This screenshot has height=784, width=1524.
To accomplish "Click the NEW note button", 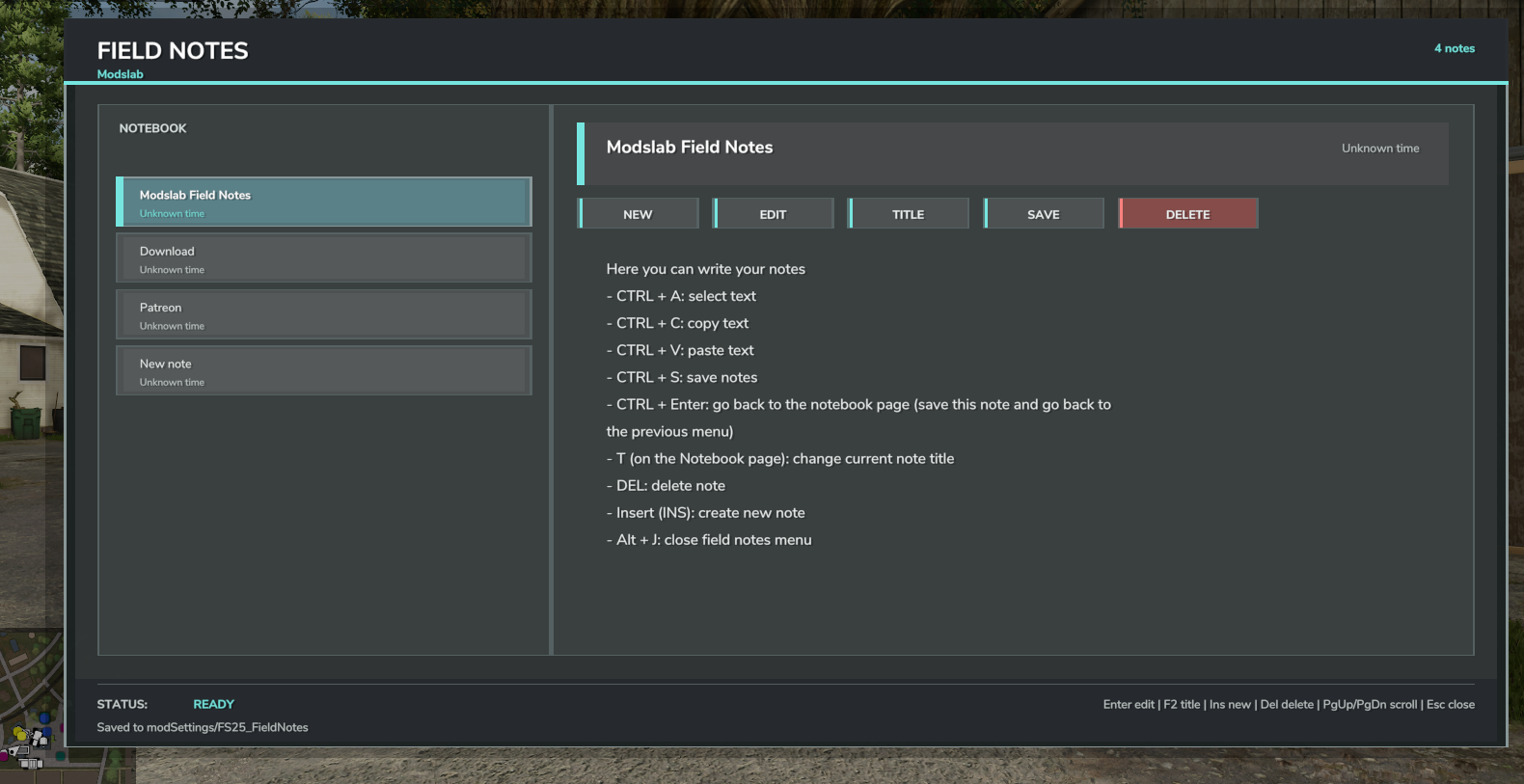I will click(x=638, y=213).
